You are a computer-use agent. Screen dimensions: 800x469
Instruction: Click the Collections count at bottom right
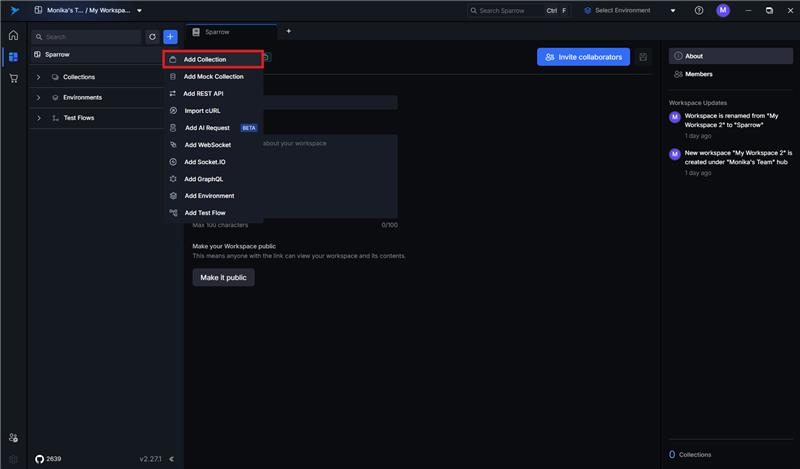[x=690, y=454]
